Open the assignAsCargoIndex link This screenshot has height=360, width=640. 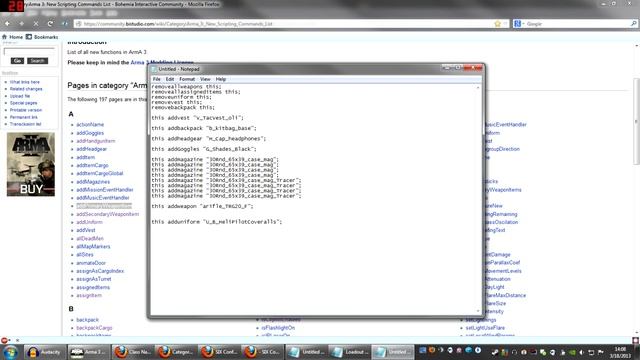click(x=100, y=271)
